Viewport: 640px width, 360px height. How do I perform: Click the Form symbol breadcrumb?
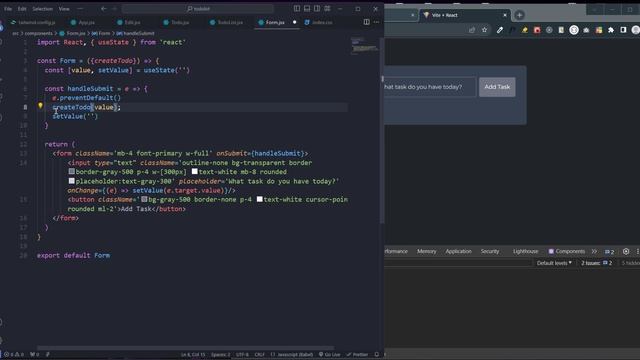tap(101, 33)
